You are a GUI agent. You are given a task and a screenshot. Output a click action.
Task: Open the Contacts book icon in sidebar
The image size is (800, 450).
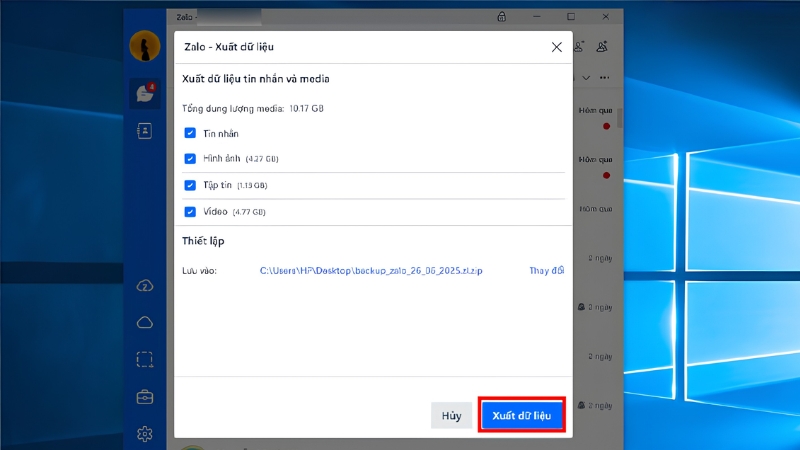click(144, 131)
